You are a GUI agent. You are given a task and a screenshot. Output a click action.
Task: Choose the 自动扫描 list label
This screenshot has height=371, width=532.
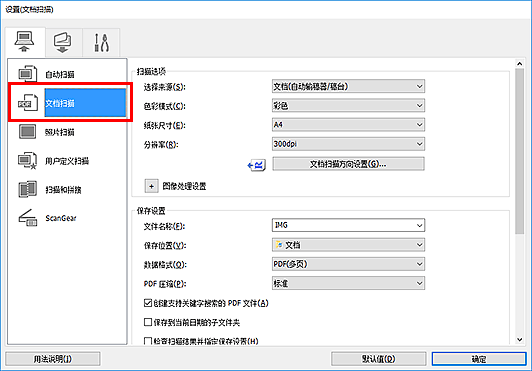click(60, 74)
